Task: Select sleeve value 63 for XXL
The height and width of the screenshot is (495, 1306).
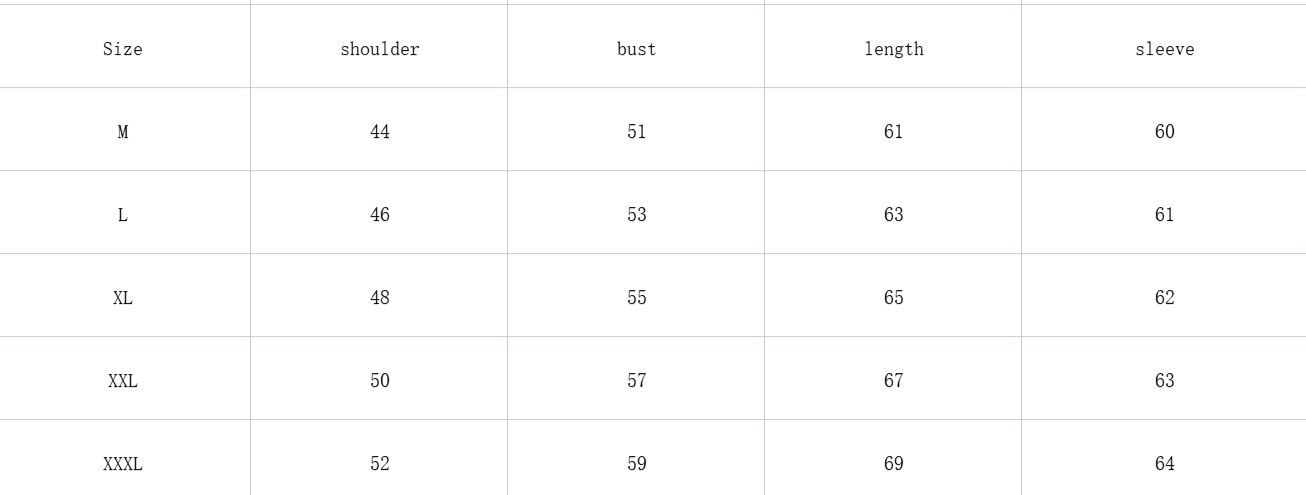Action: click(x=1165, y=381)
